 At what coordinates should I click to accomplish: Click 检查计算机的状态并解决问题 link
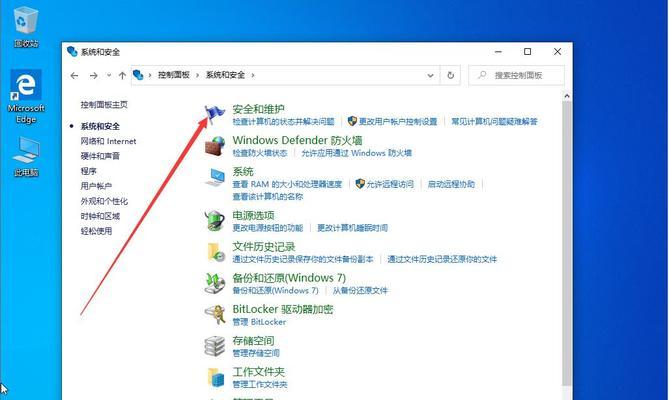click(283, 122)
